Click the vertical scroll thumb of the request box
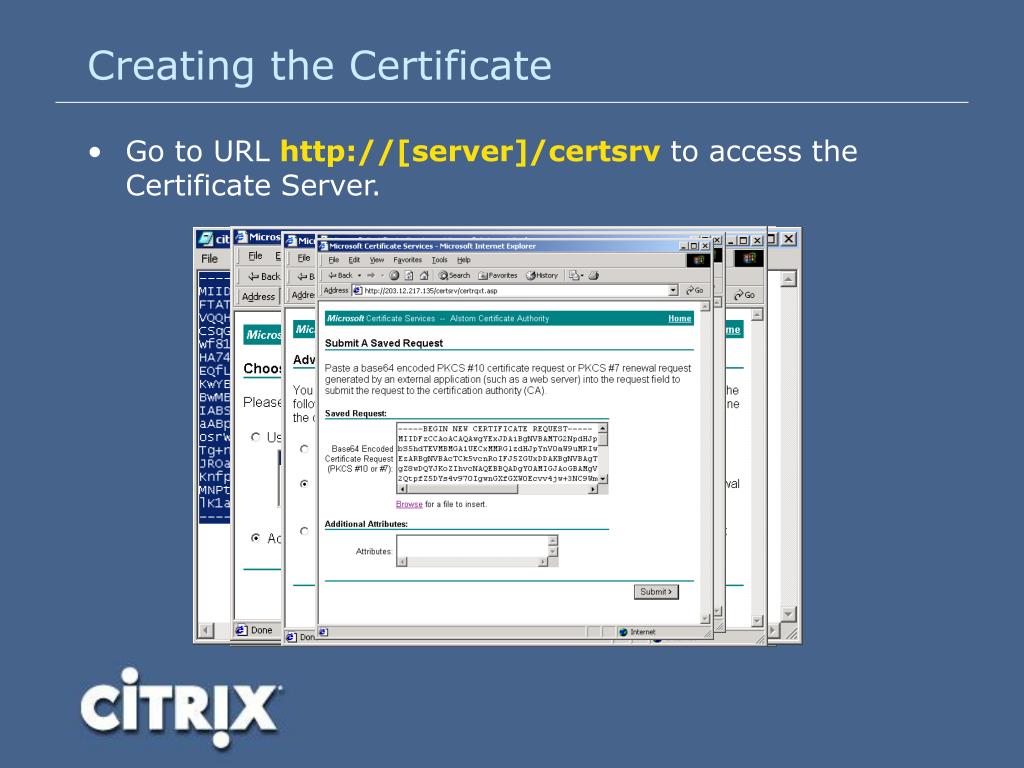Viewport: 1024px width, 768px height. pos(603,440)
